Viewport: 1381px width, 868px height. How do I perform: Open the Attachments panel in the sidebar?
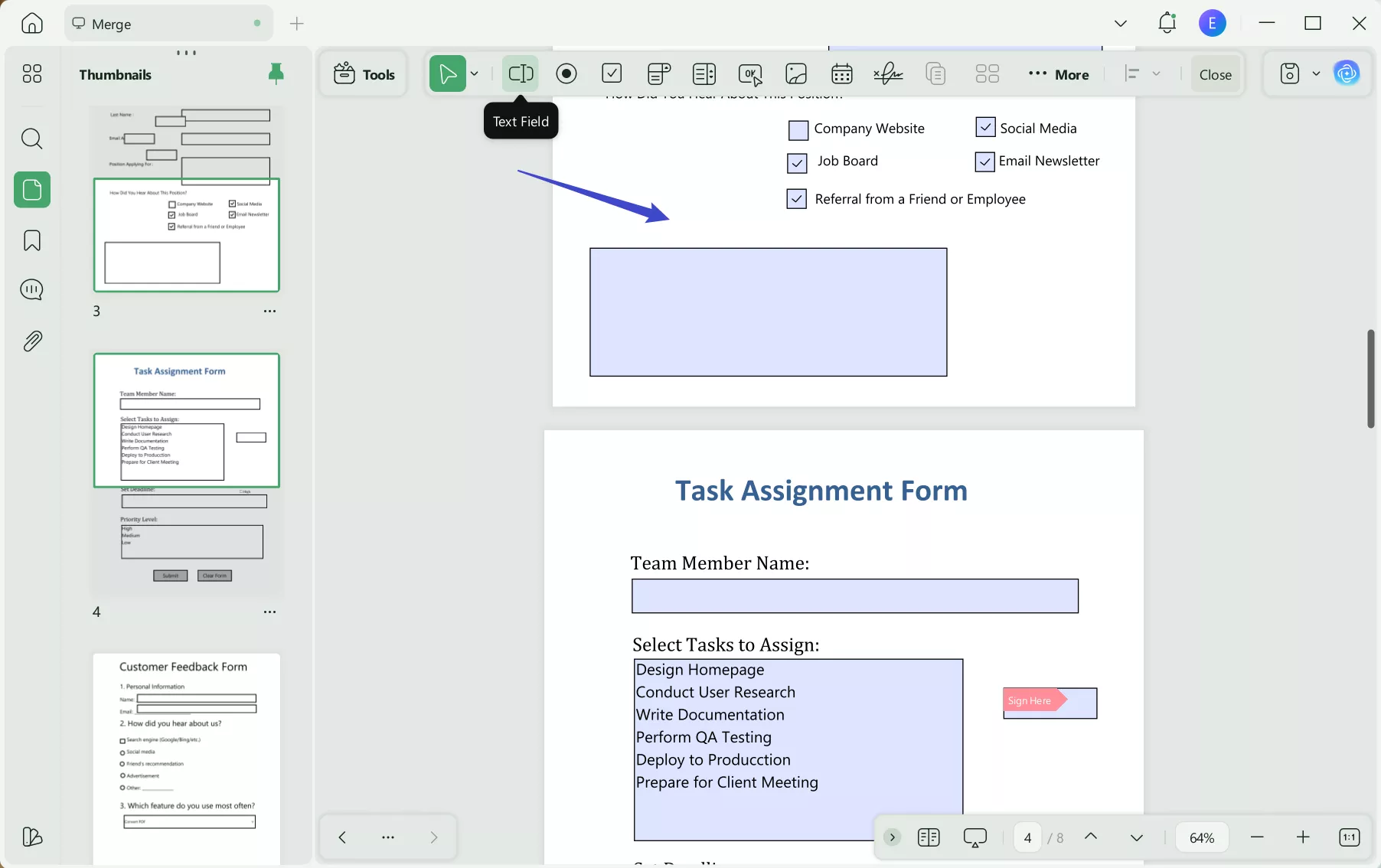(x=31, y=341)
